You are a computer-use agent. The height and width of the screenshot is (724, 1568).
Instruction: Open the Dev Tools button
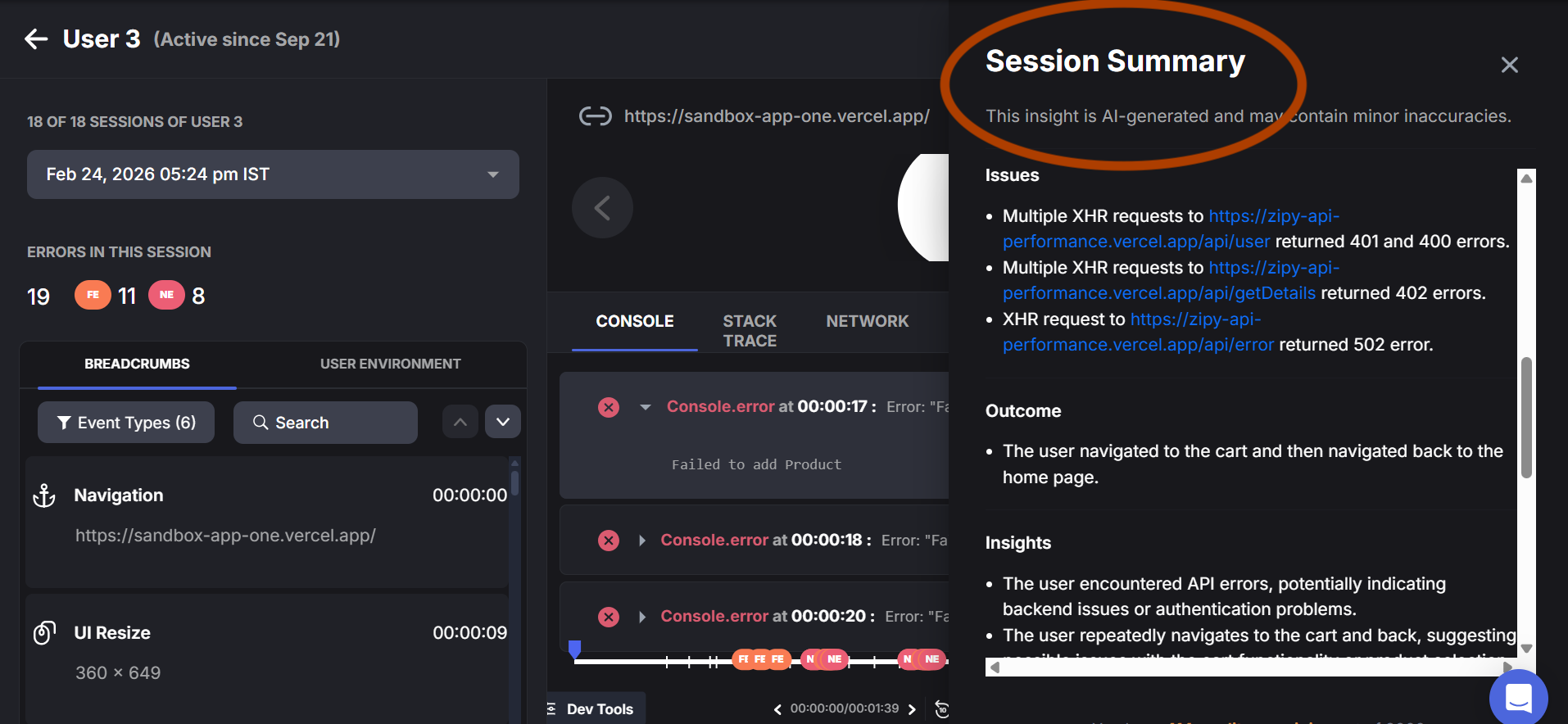(x=598, y=708)
